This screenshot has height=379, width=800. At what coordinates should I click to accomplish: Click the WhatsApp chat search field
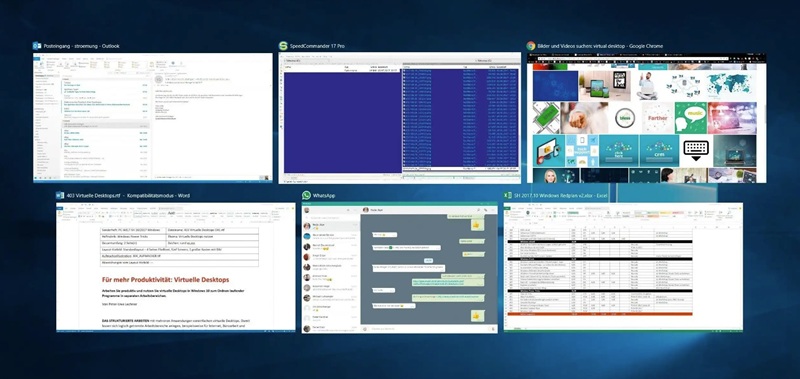tap(331, 218)
